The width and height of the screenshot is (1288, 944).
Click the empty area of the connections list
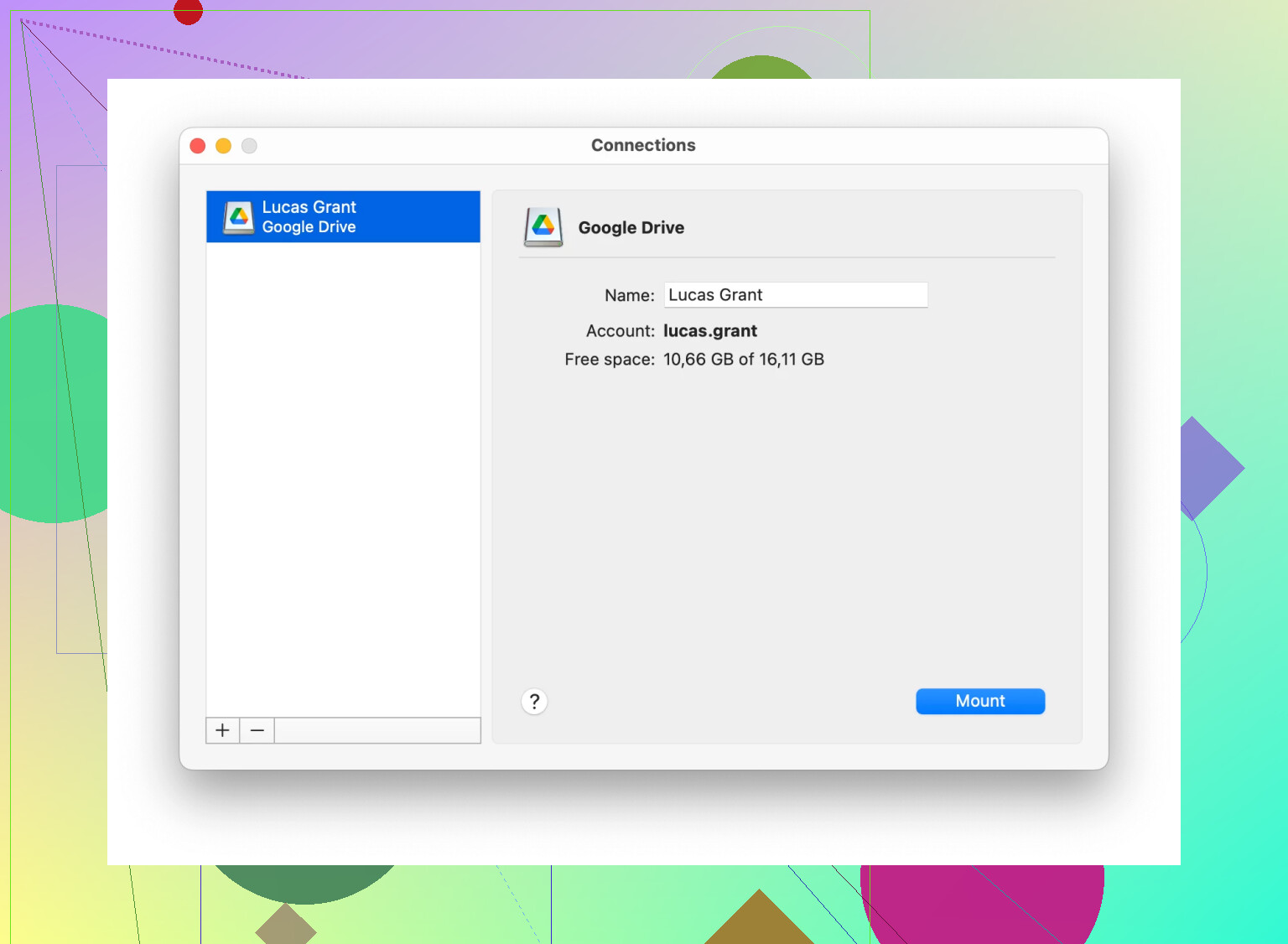(x=343, y=478)
